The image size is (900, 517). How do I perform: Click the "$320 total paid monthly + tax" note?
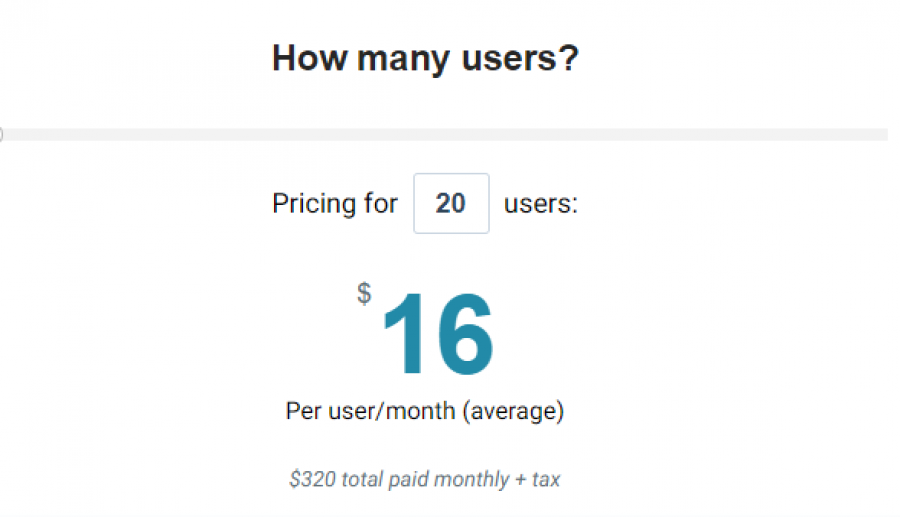pos(425,479)
